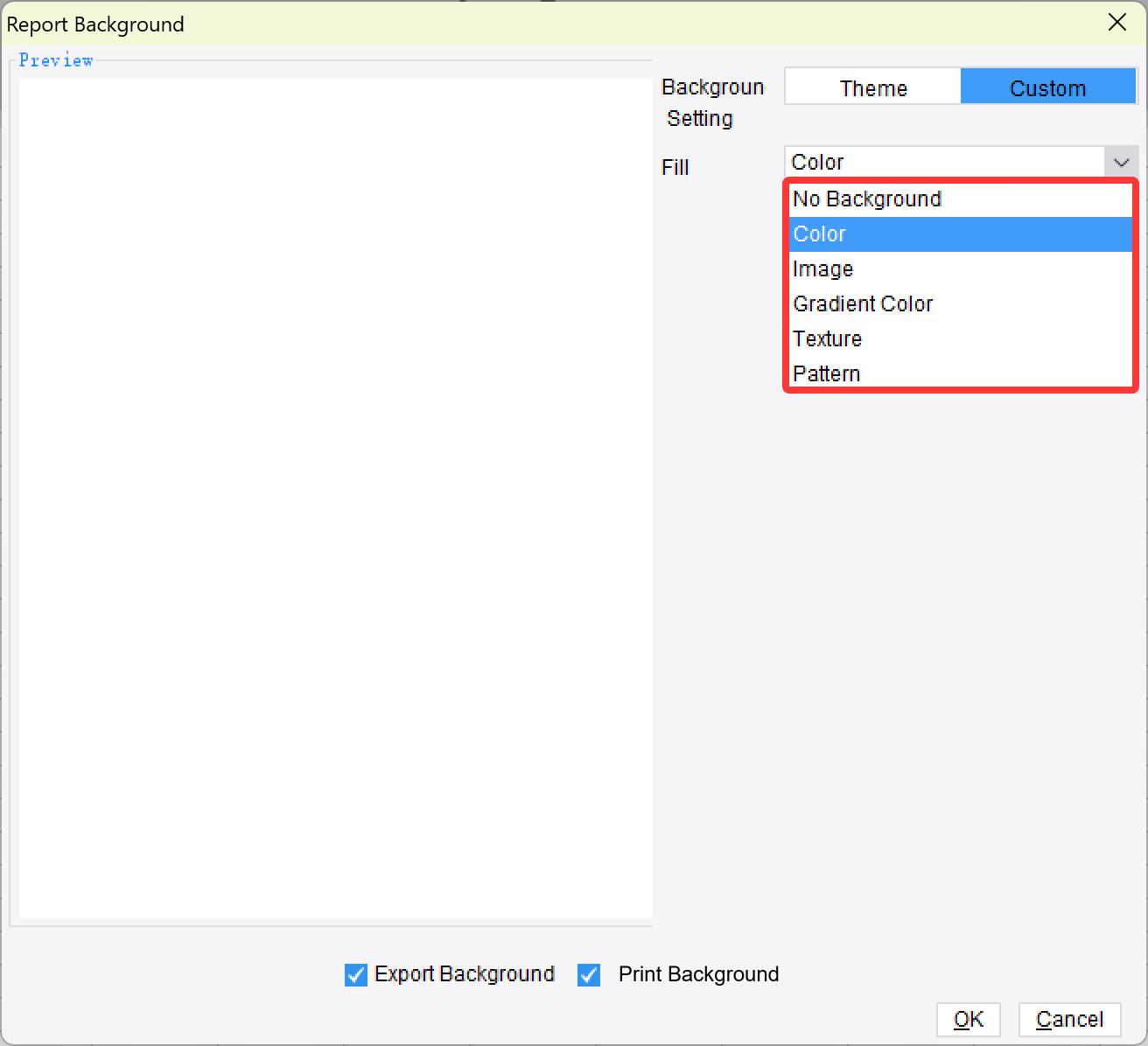Confirm settings with OK
This screenshot has width=1148, height=1046.
point(969,1019)
